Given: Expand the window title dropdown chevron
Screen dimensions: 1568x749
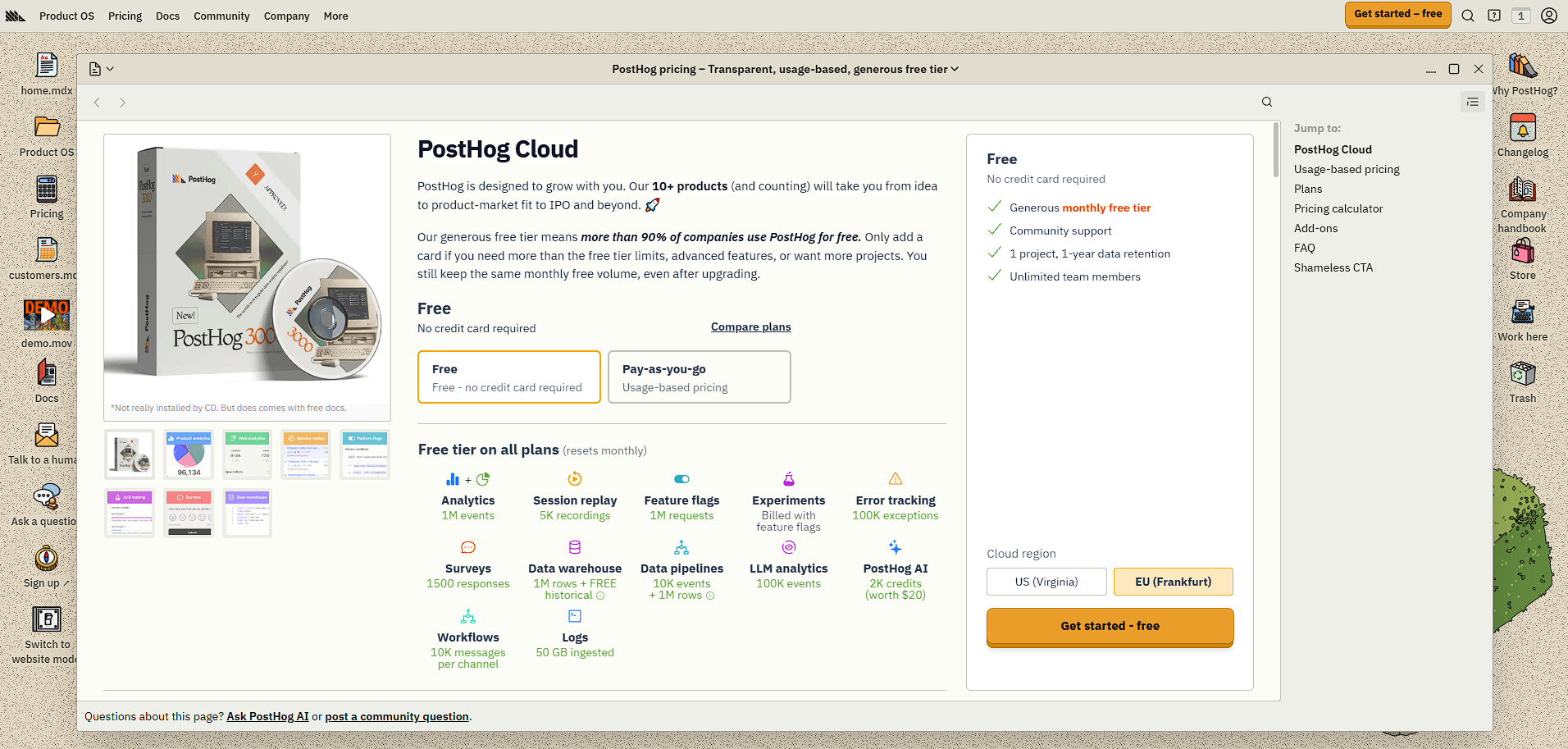Looking at the screenshot, I should 955,69.
